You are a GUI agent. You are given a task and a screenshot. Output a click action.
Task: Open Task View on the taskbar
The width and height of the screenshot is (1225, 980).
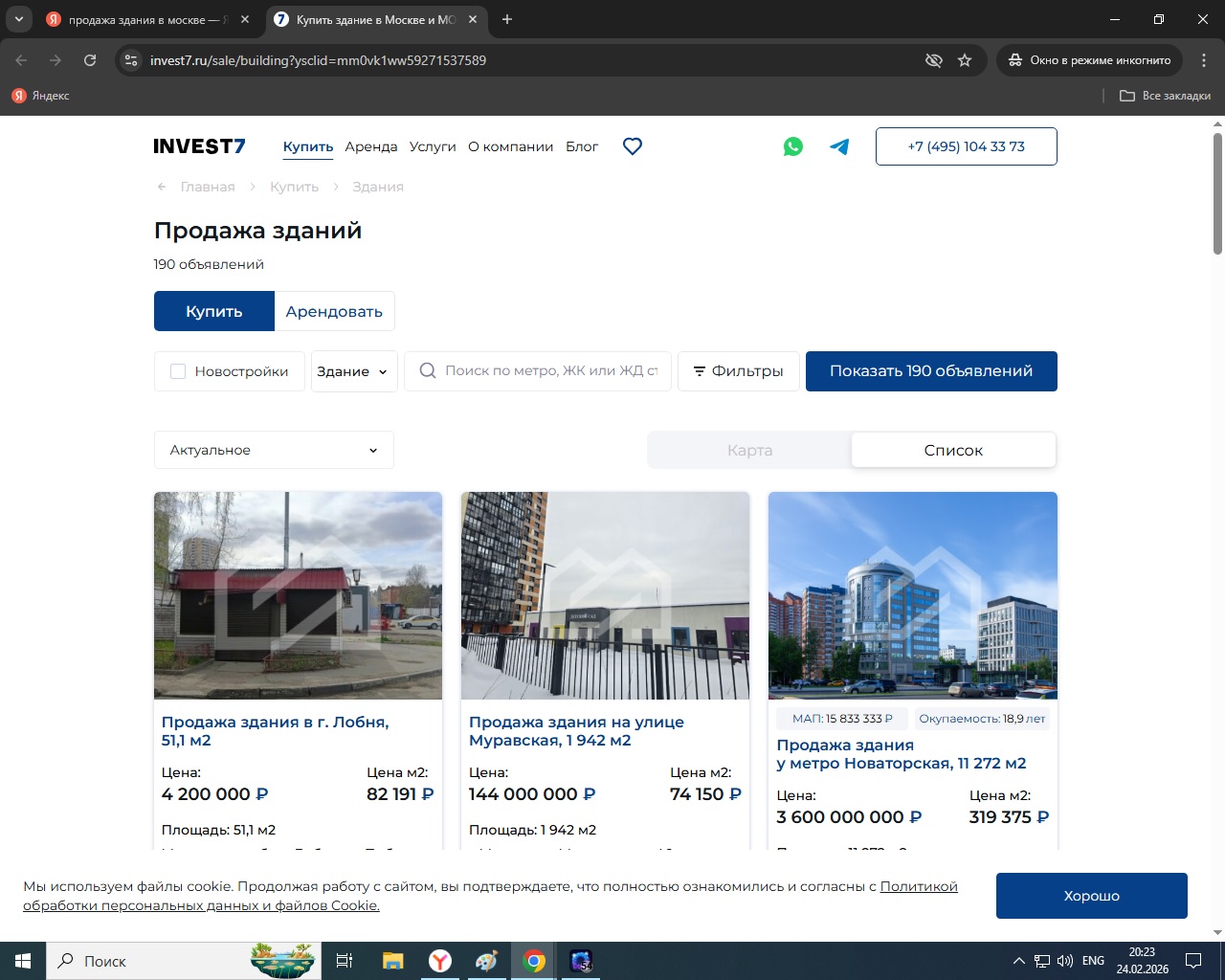(345, 961)
